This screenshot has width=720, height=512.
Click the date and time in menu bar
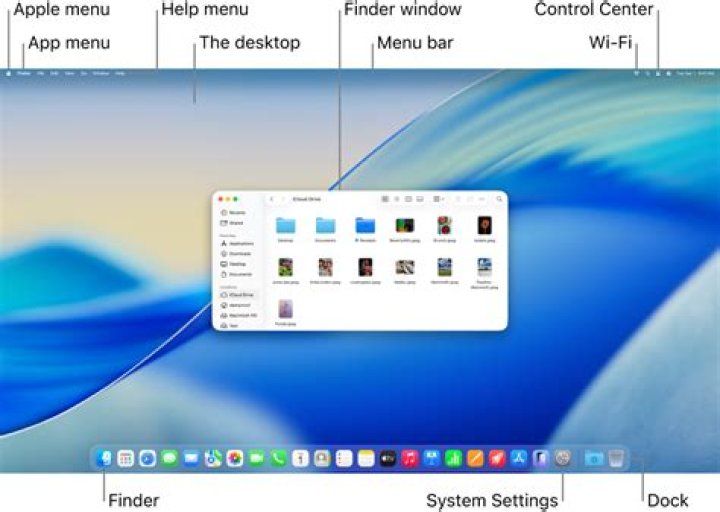click(x=695, y=73)
